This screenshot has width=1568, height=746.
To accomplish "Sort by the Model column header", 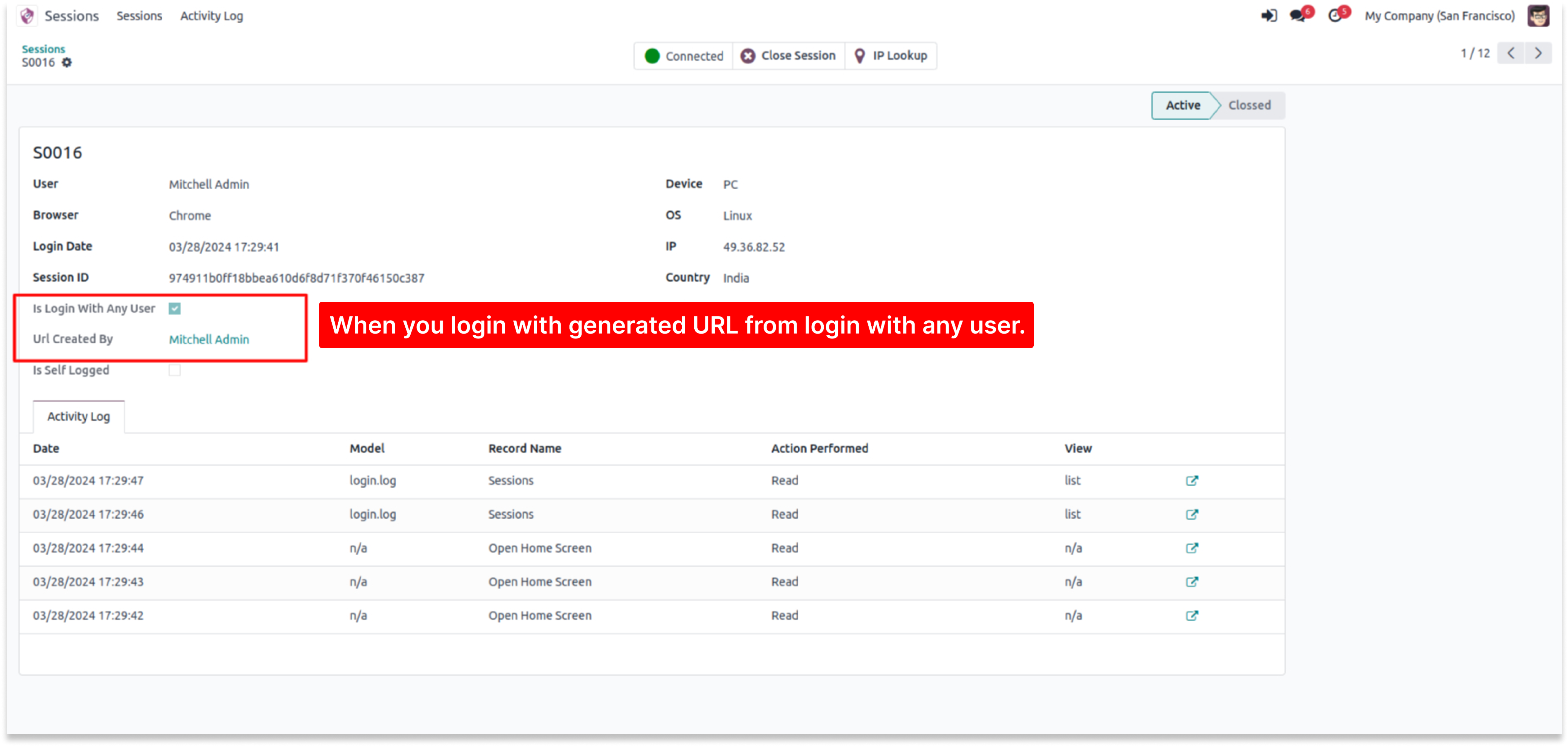I will 367,448.
